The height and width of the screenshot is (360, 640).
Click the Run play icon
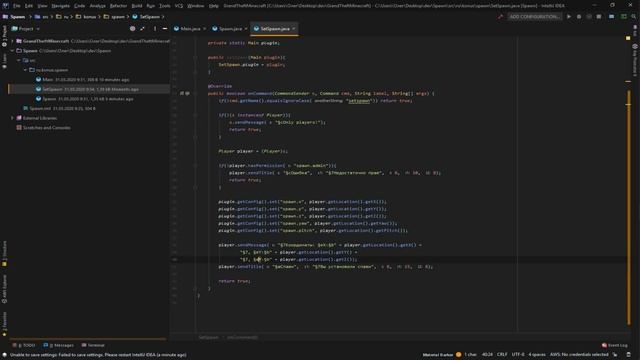tap(569, 17)
